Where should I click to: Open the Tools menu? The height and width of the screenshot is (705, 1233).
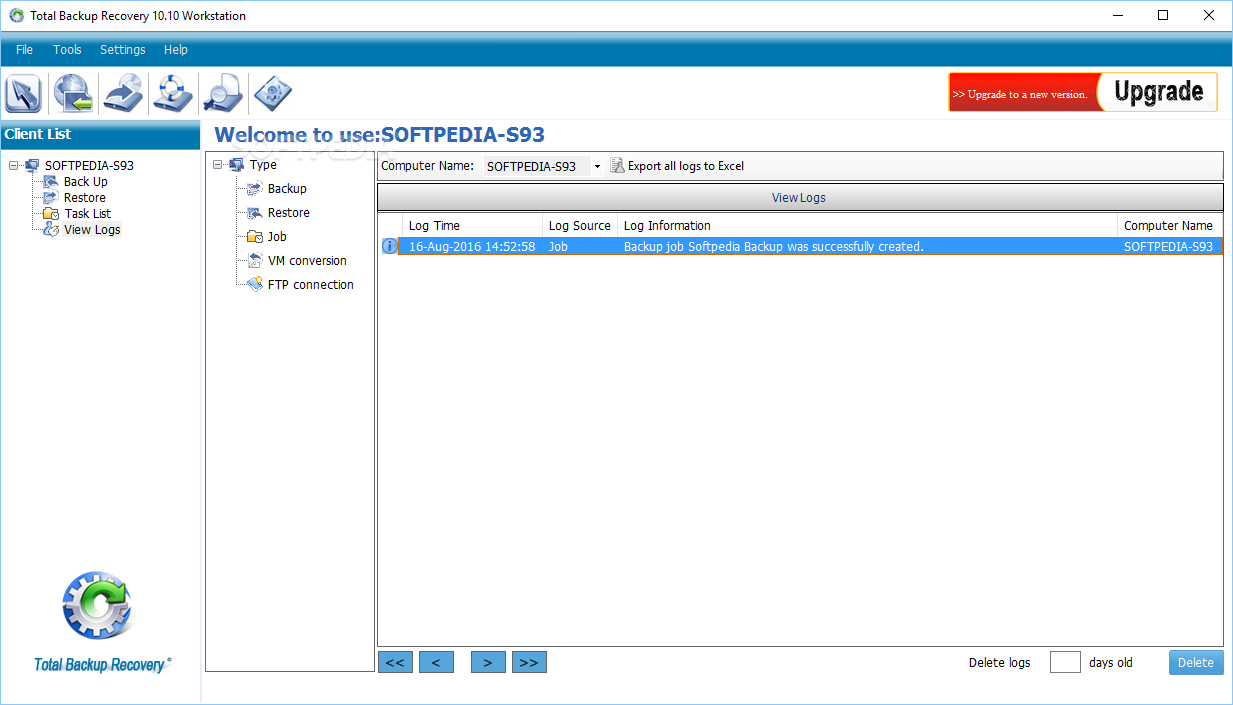click(x=67, y=49)
